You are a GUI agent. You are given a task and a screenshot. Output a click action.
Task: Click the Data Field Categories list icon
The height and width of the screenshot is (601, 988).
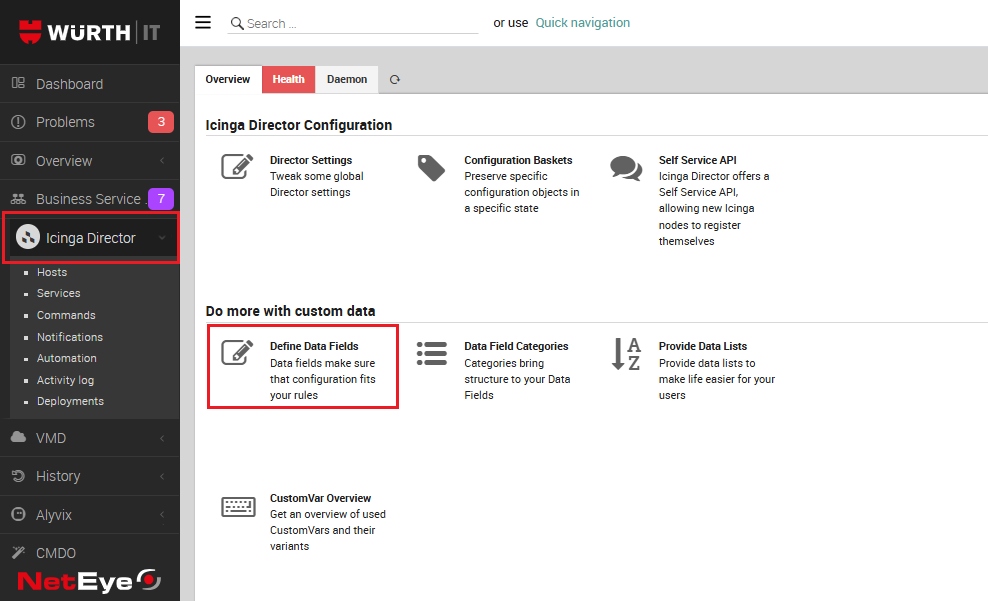[432, 353]
